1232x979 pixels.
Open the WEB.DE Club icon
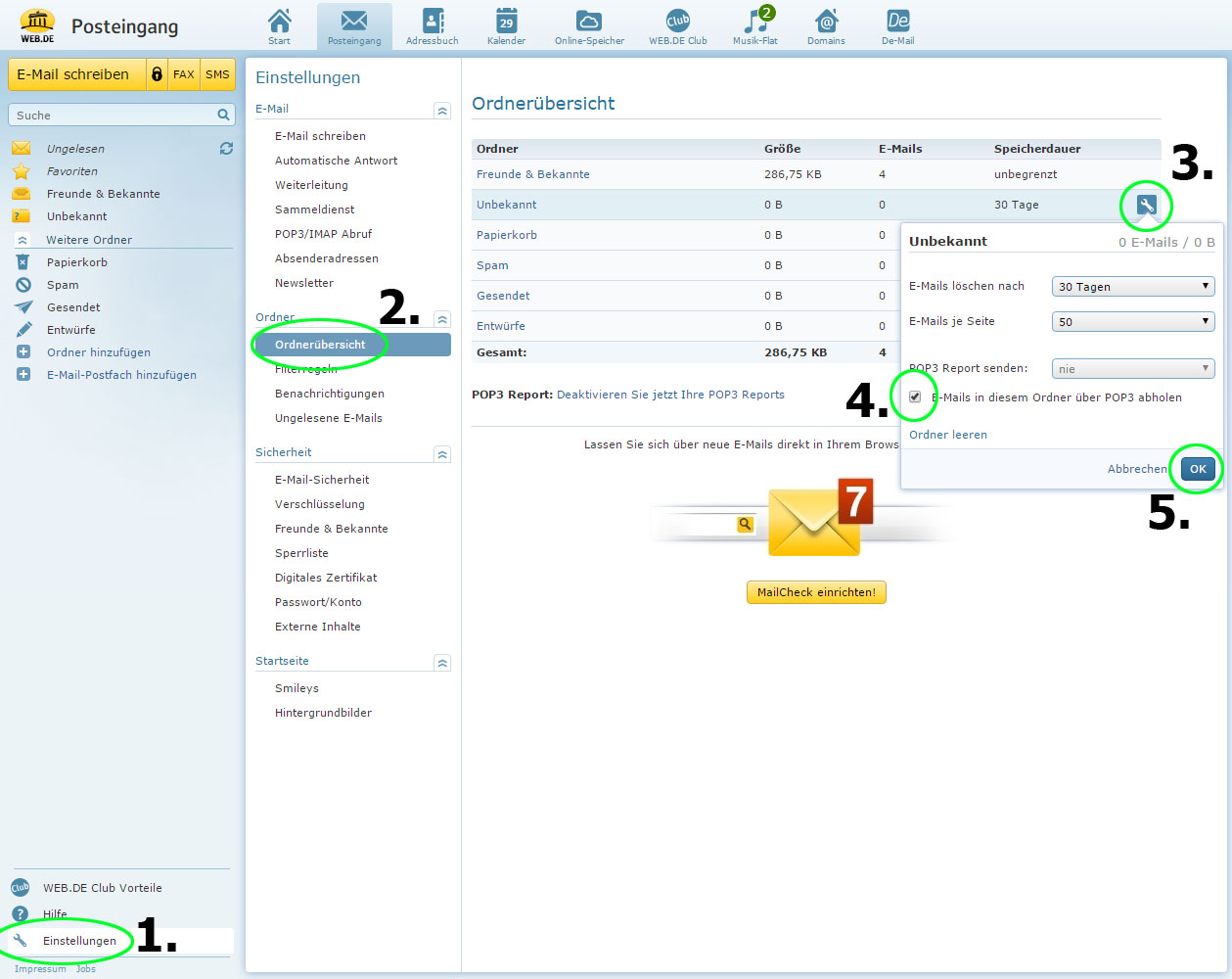click(x=677, y=21)
